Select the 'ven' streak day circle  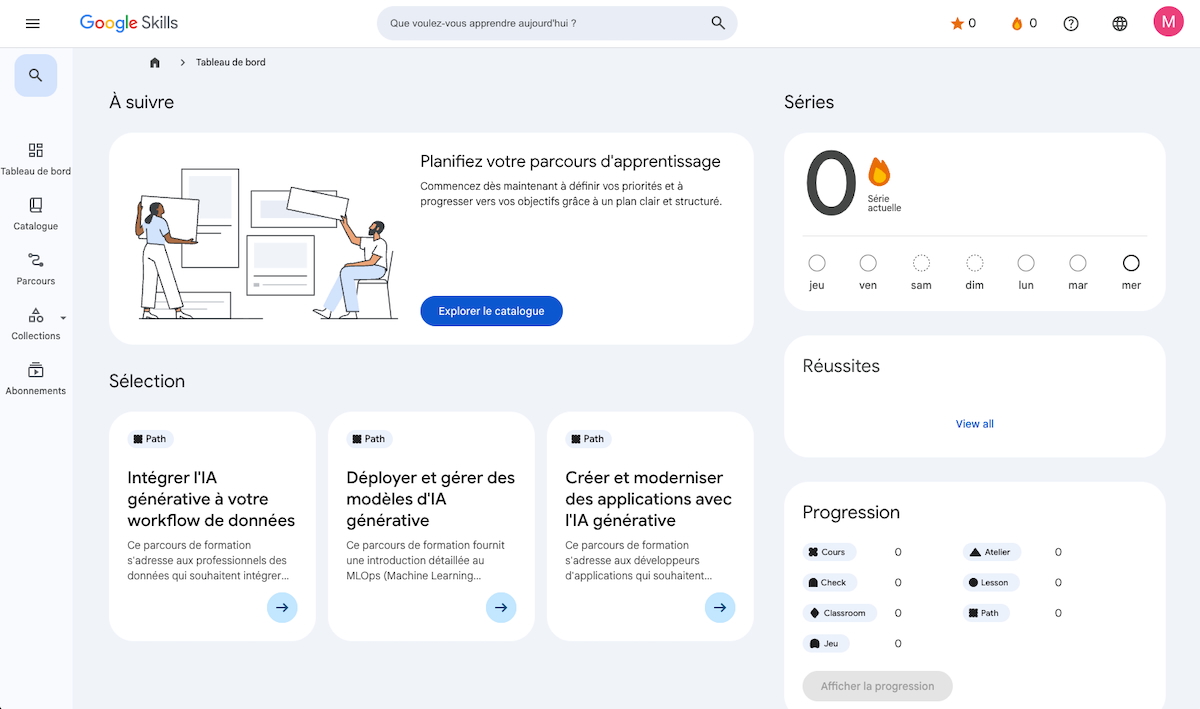tap(868, 263)
